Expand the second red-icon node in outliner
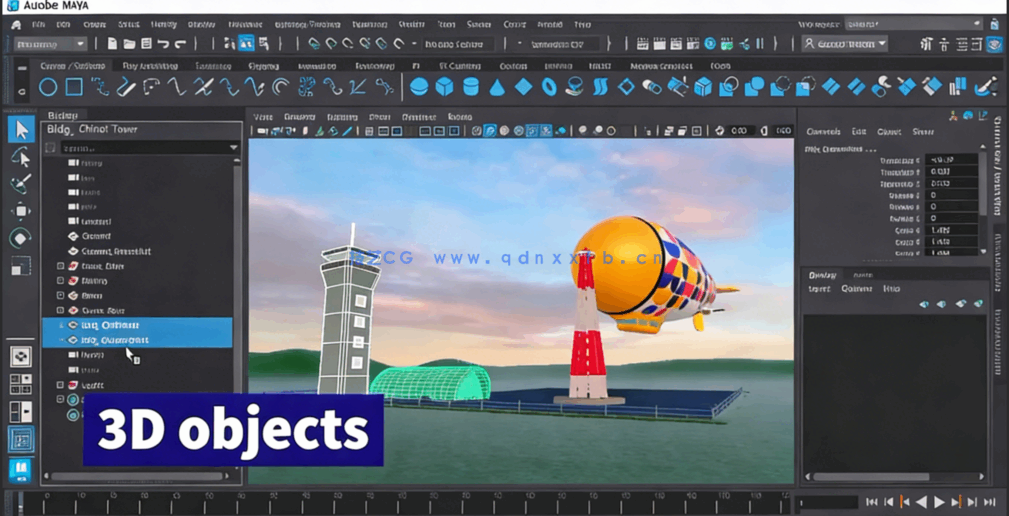1009x516 pixels. coord(60,281)
